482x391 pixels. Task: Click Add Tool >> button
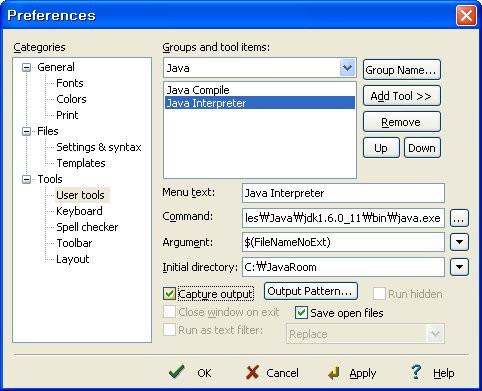click(401, 96)
